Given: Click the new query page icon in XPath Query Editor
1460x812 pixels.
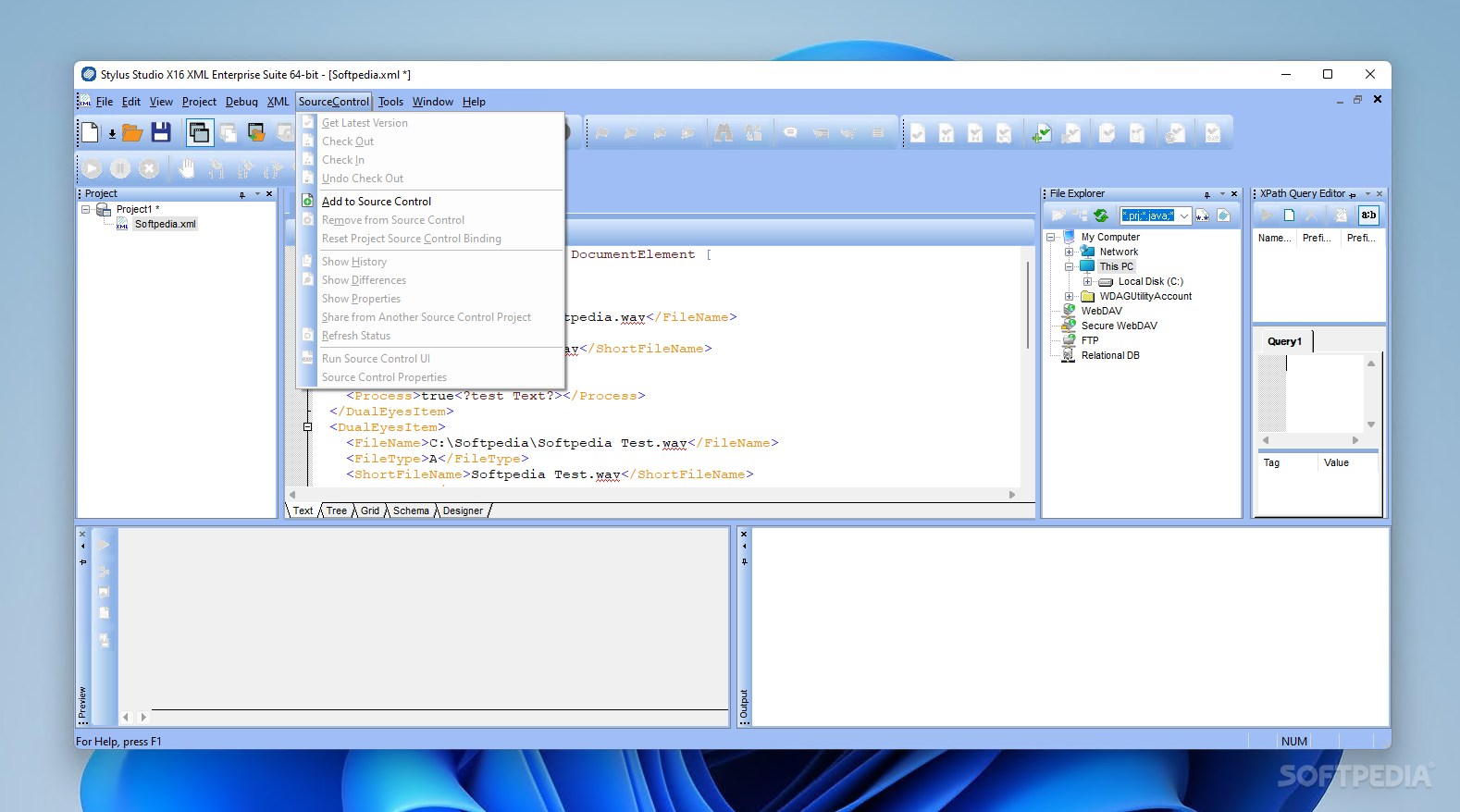Looking at the screenshot, I should tap(1289, 215).
